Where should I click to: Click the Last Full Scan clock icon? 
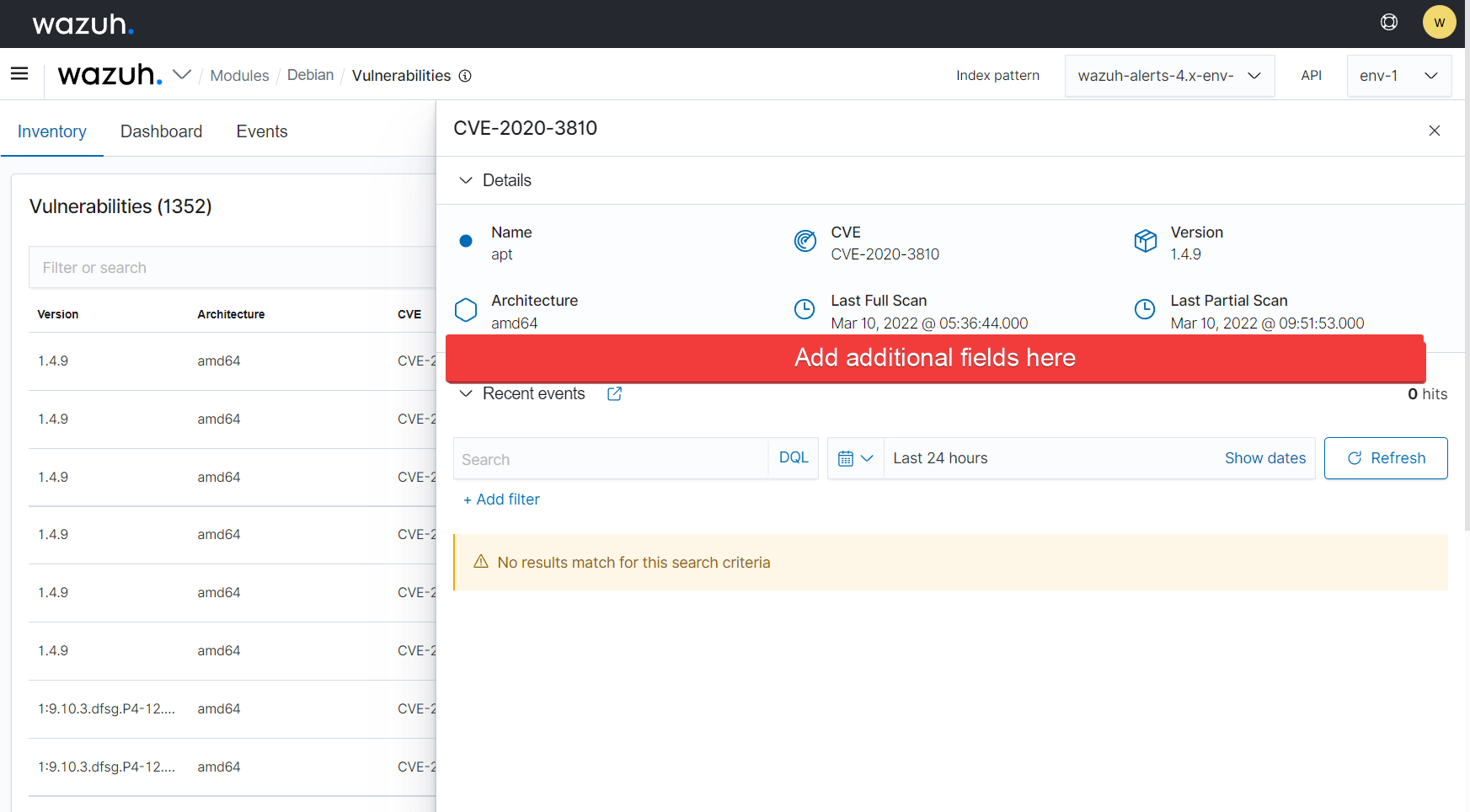click(x=804, y=309)
